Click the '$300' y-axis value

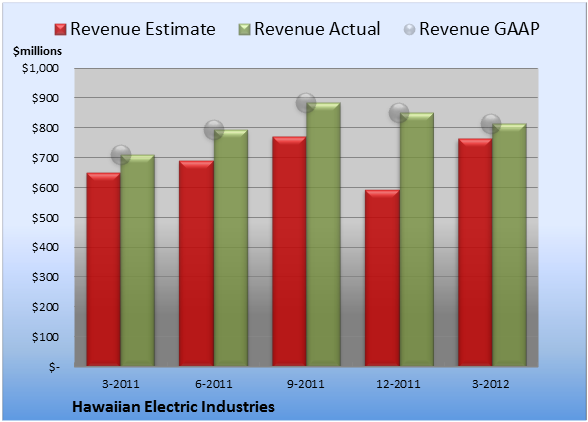(x=45, y=277)
